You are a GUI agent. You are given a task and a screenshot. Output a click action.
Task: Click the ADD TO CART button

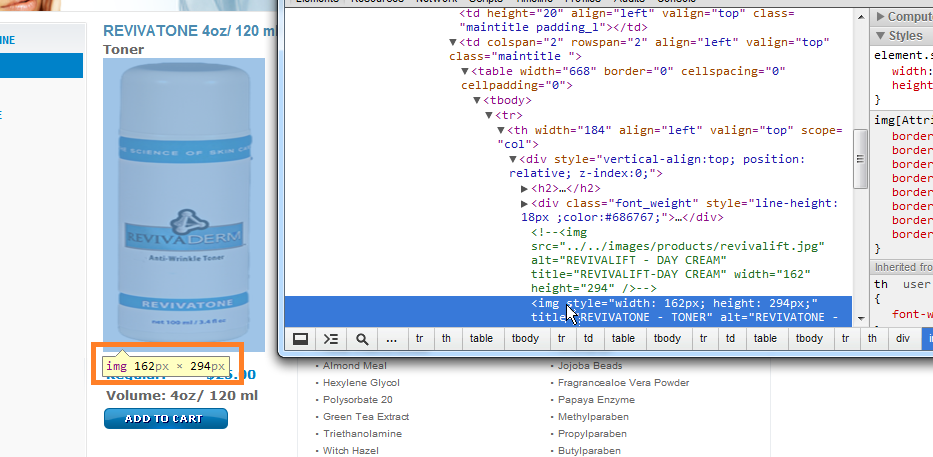click(166, 419)
